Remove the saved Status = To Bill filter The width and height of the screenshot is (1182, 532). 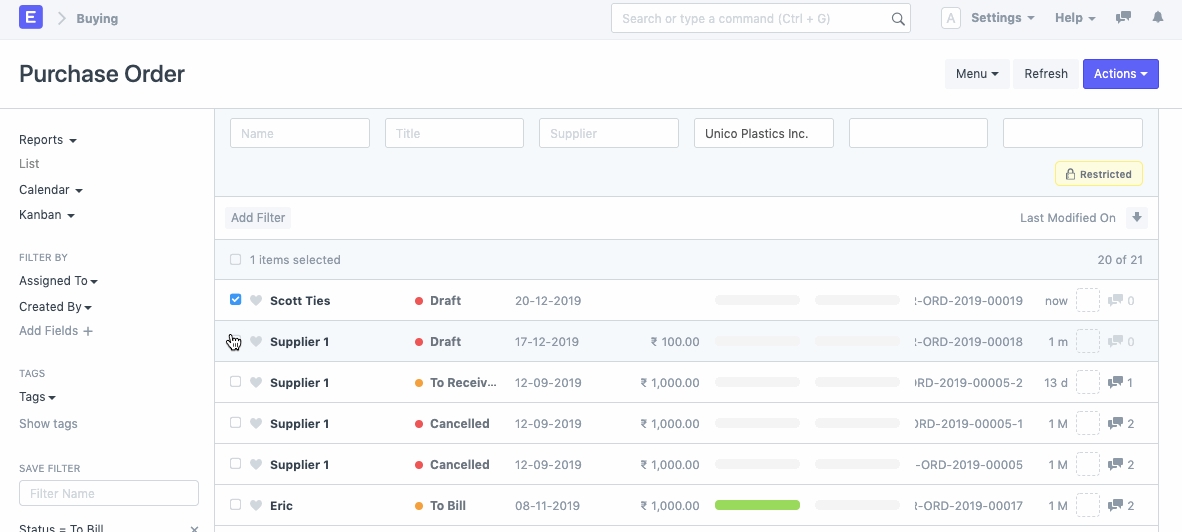[x=194, y=528]
